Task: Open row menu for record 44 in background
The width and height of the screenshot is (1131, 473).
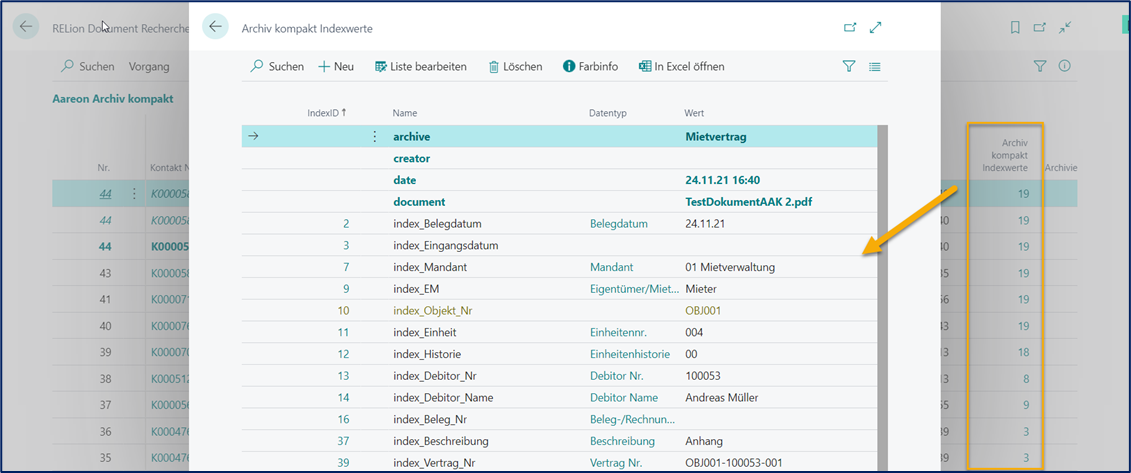Action: point(134,194)
